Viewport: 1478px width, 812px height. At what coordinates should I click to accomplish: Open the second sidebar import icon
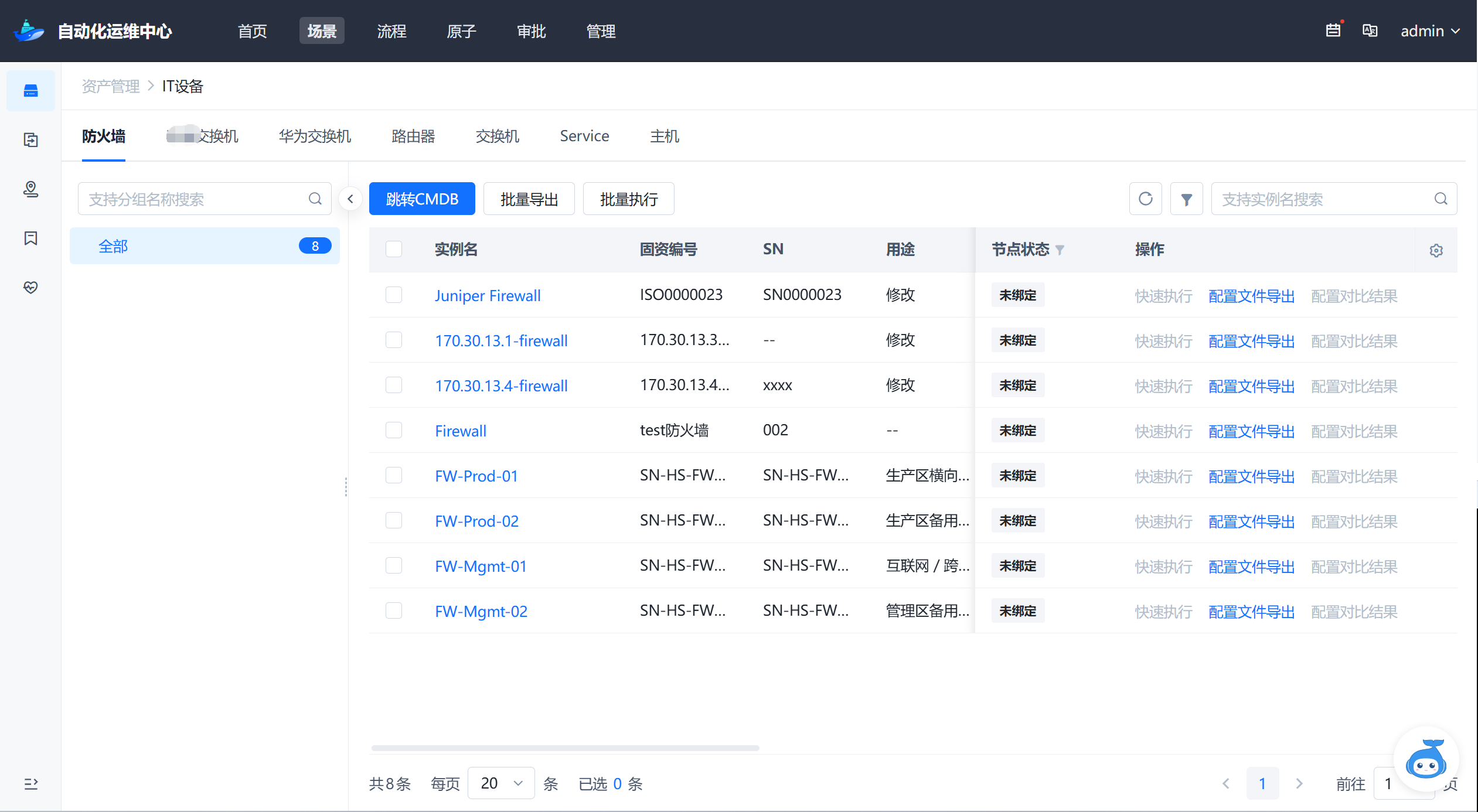click(30, 140)
